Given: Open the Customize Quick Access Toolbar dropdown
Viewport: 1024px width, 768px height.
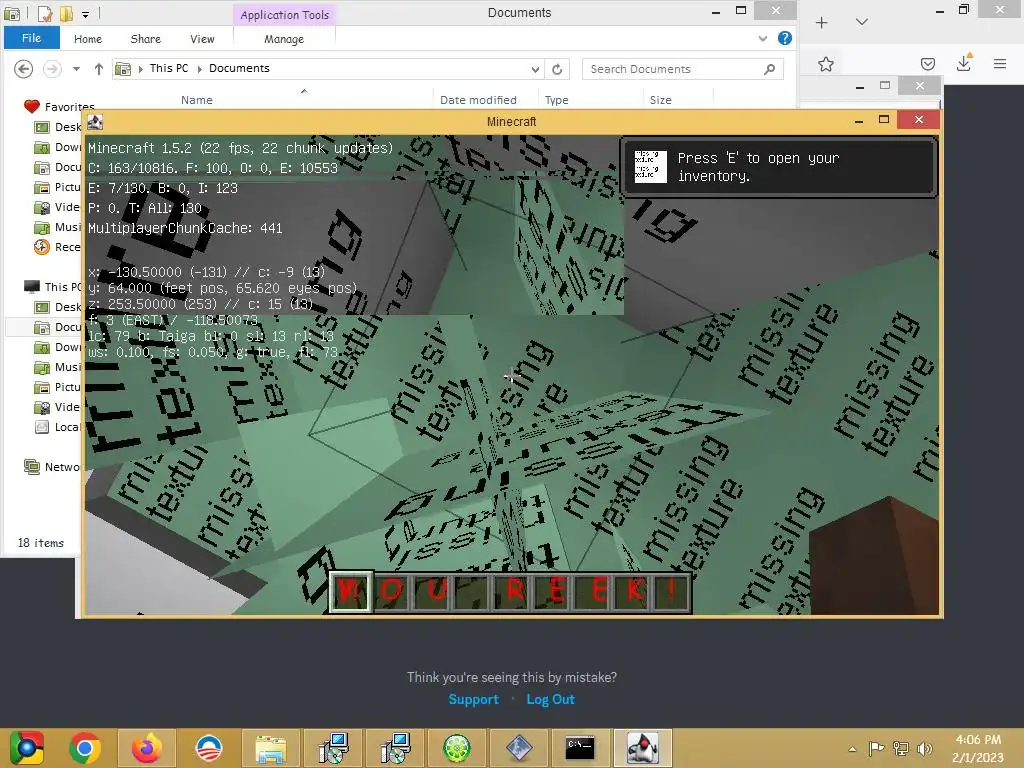Looking at the screenshot, I should 86,13.
